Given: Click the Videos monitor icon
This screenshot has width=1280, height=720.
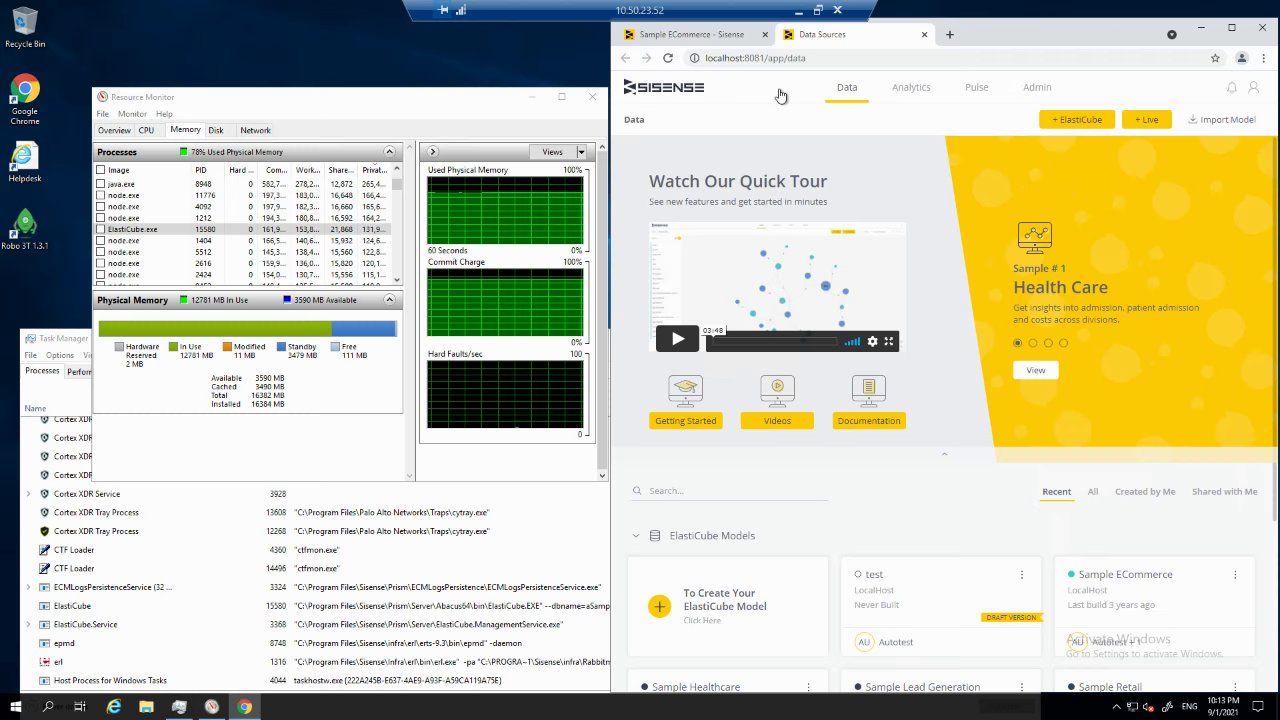Looking at the screenshot, I should [777, 390].
